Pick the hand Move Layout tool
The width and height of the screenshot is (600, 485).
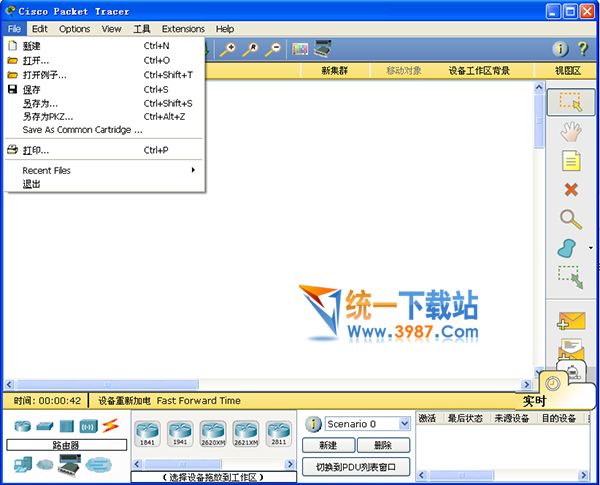coord(570,131)
